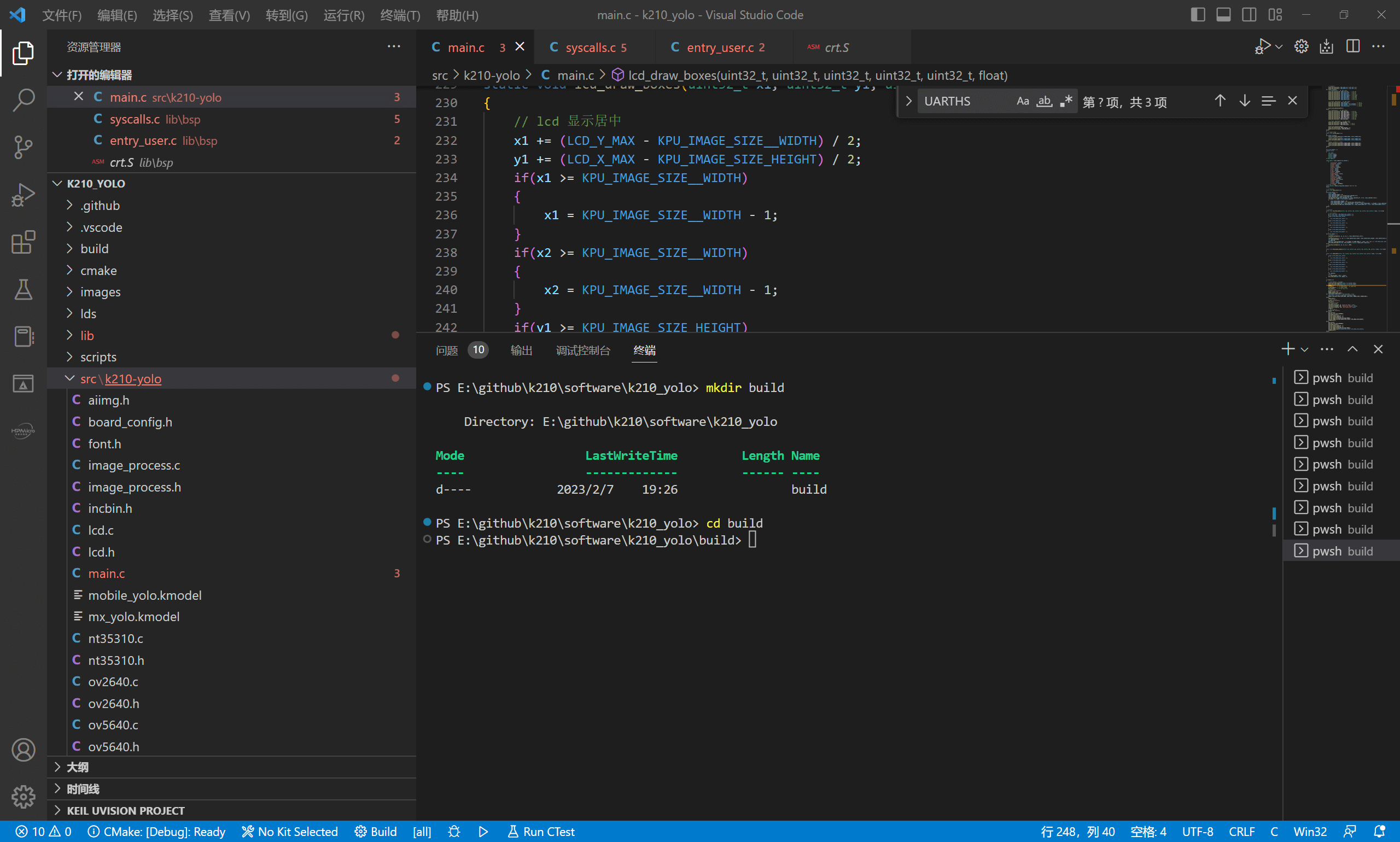Open the Manage gear in activity bar

coord(23,797)
